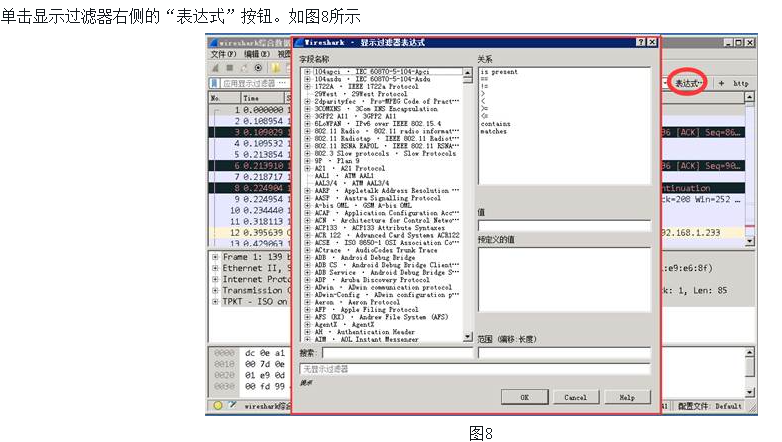The width and height of the screenshot is (782, 442).
Task: Click the capture file comment pencil icon
Action: click(232, 405)
